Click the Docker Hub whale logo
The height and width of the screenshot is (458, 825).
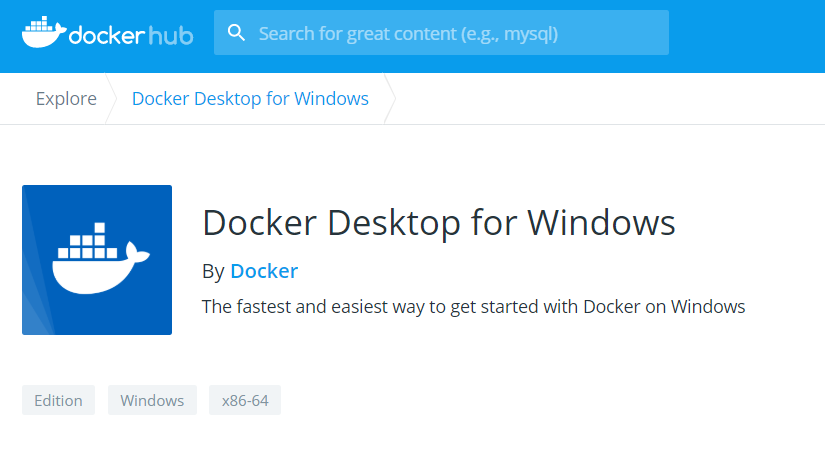[x=107, y=33]
